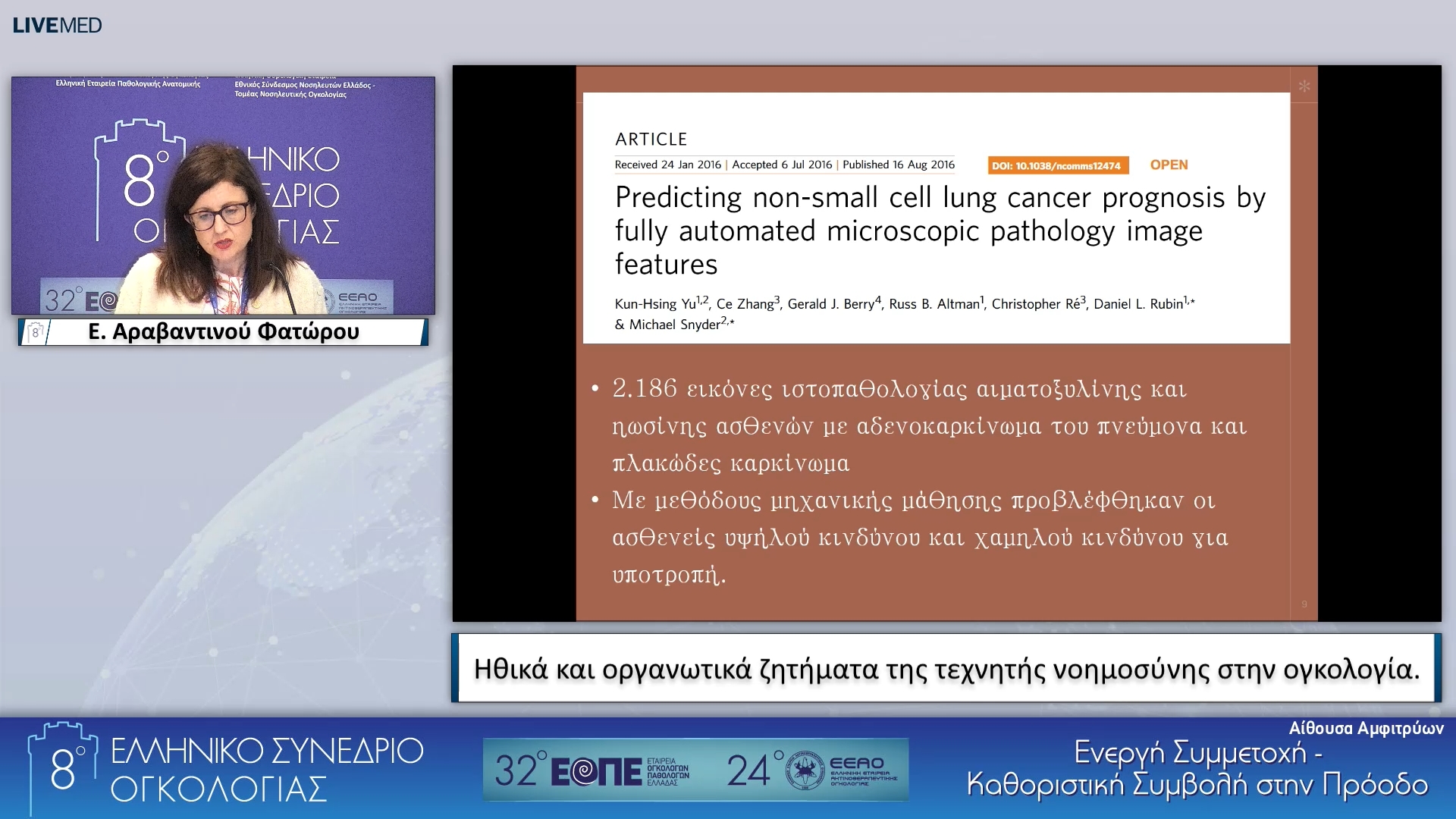Click 'ΕΛΛΗΝΙΚΟ ΣΥΝΕΔΡΙΟ ΟΓΚΟΛΟΓΙΑΣ' in the bottom banner

tap(267, 770)
